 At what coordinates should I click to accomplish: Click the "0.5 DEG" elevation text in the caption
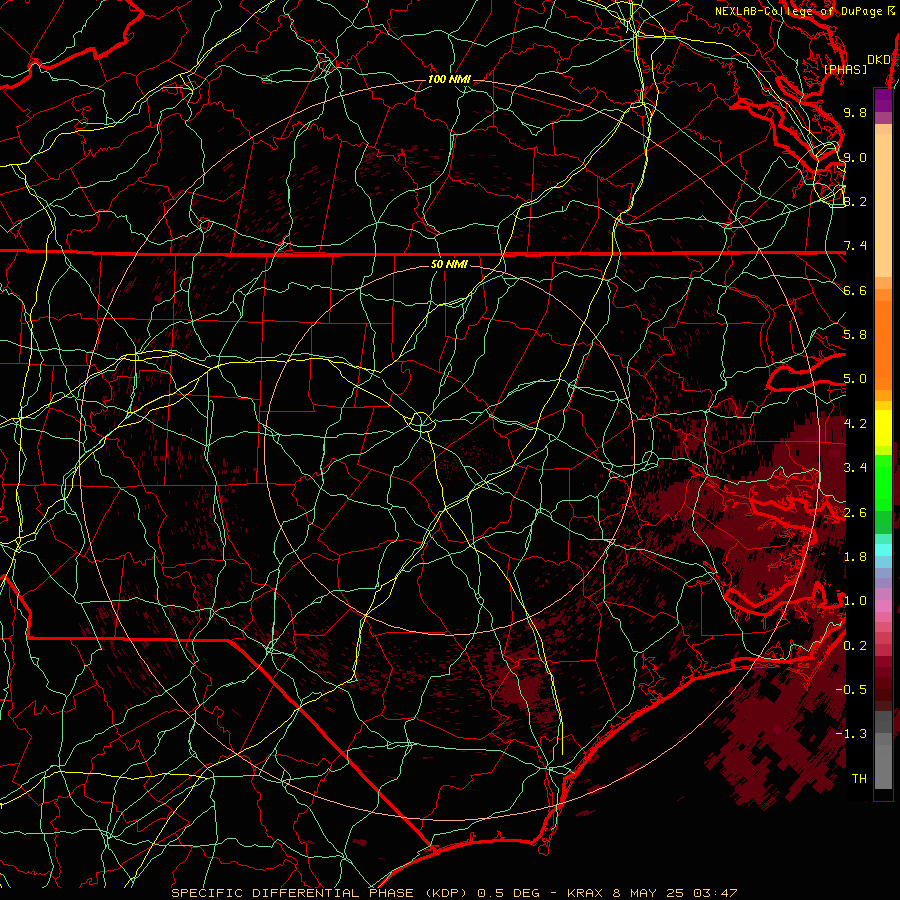click(x=509, y=893)
